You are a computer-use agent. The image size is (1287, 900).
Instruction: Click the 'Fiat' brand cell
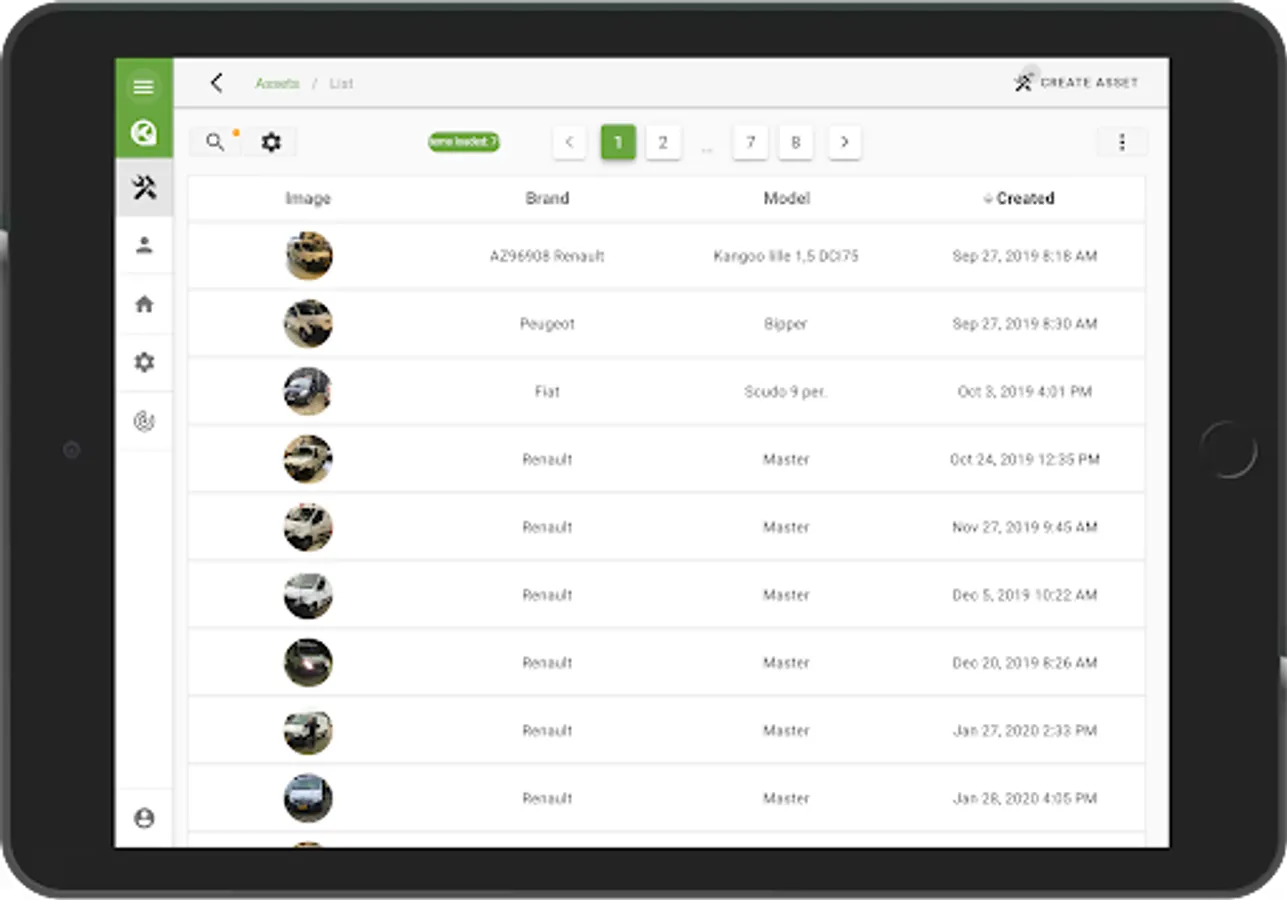tap(547, 392)
